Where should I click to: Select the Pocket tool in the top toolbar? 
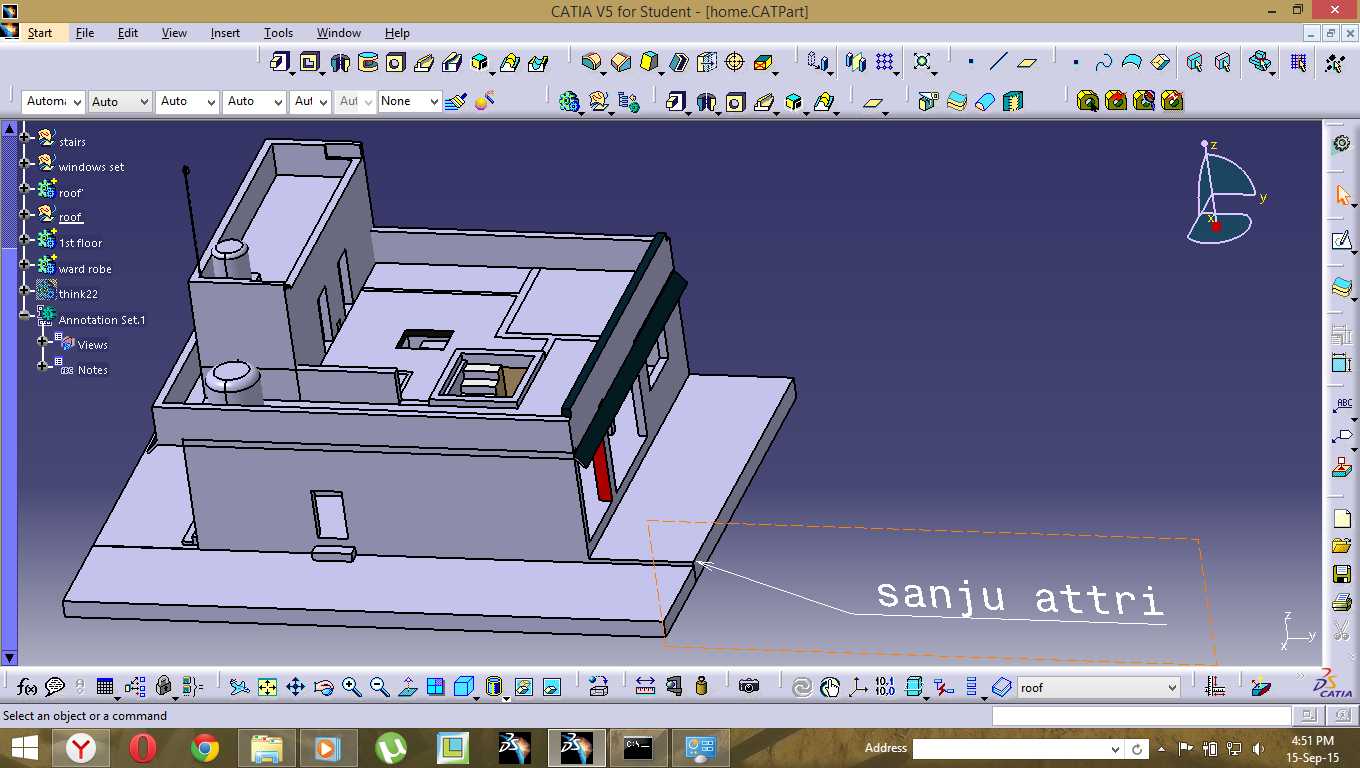coord(309,62)
